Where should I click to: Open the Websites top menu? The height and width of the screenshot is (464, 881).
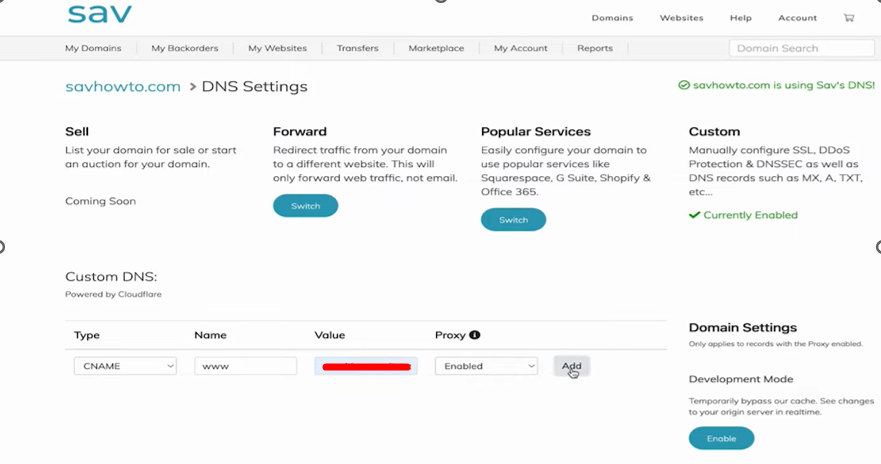pos(681,18)
